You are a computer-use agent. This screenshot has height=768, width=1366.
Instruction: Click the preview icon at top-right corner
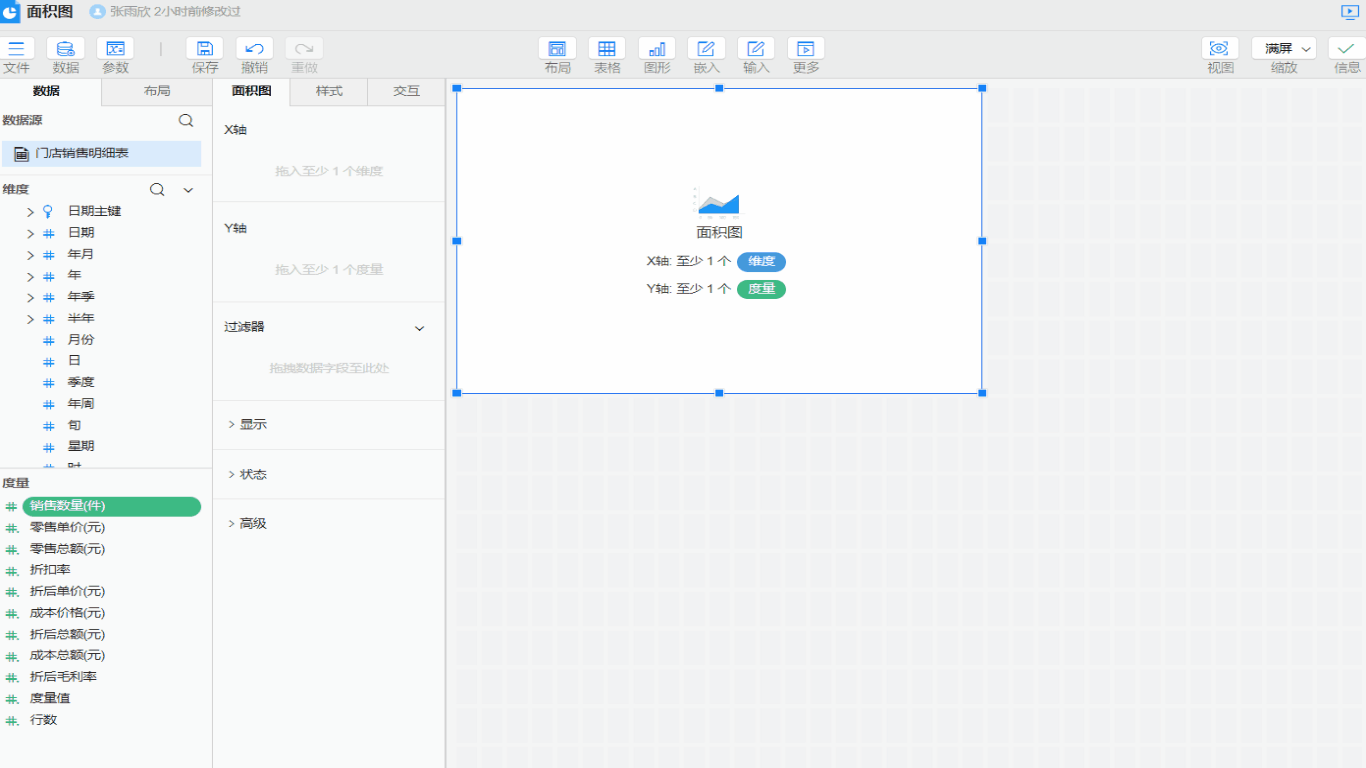point(1350,12)
